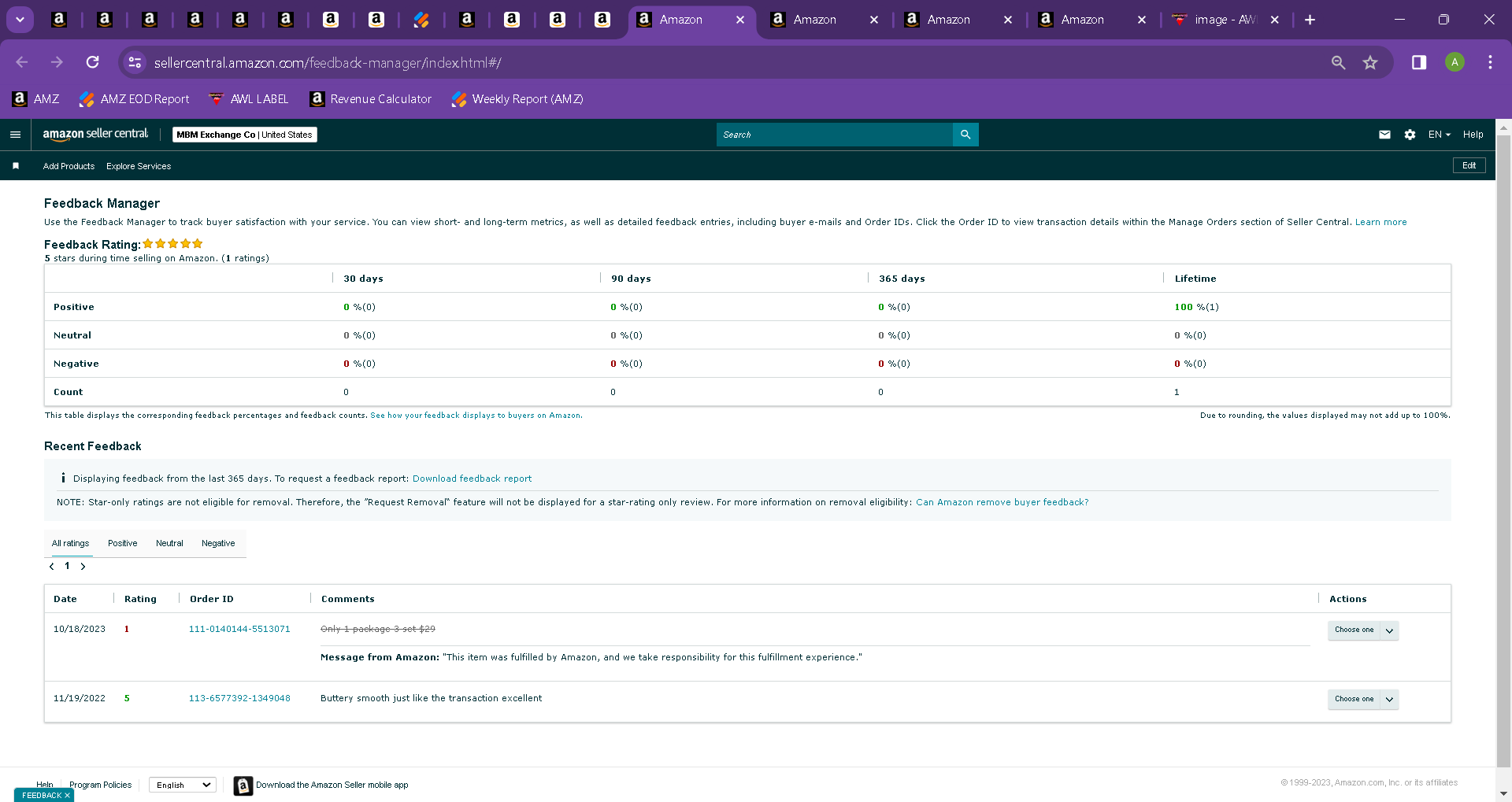The height and width of the screenshot is (802, 1512).
Task: Open a new browser tab
Action: [1310, 20]
